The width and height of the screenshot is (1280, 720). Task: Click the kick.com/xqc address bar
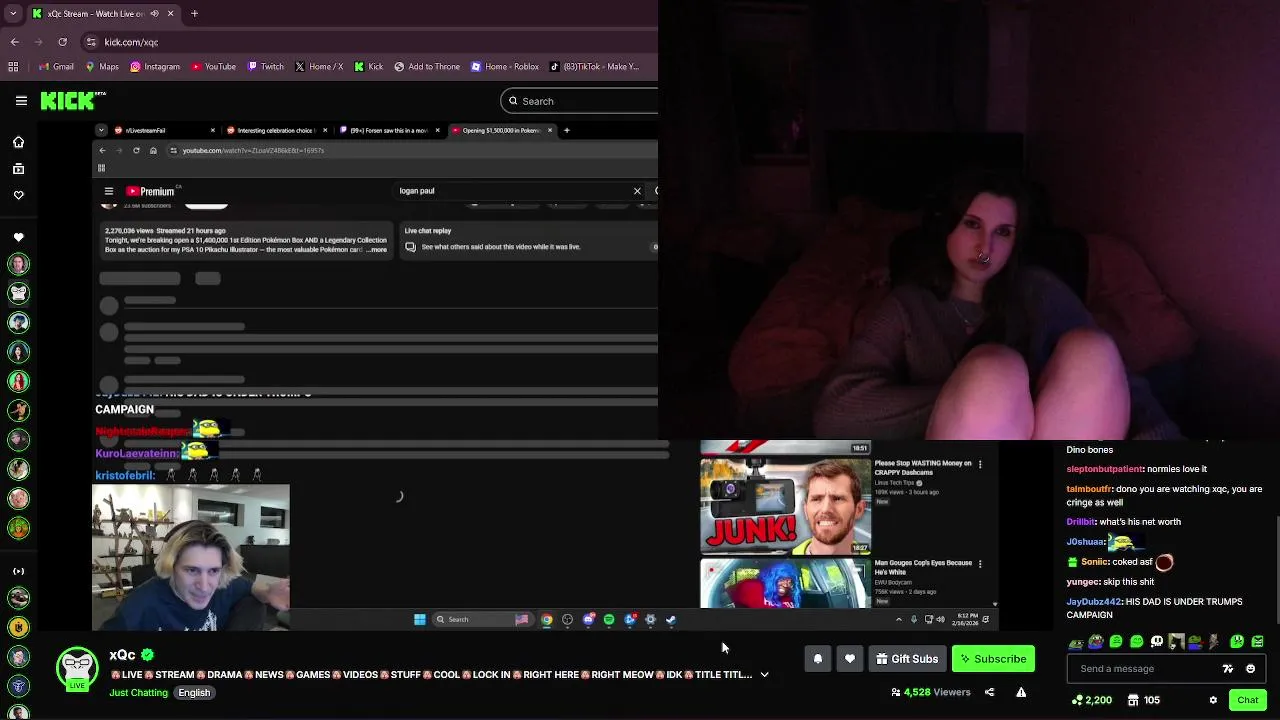click(370, 42)
